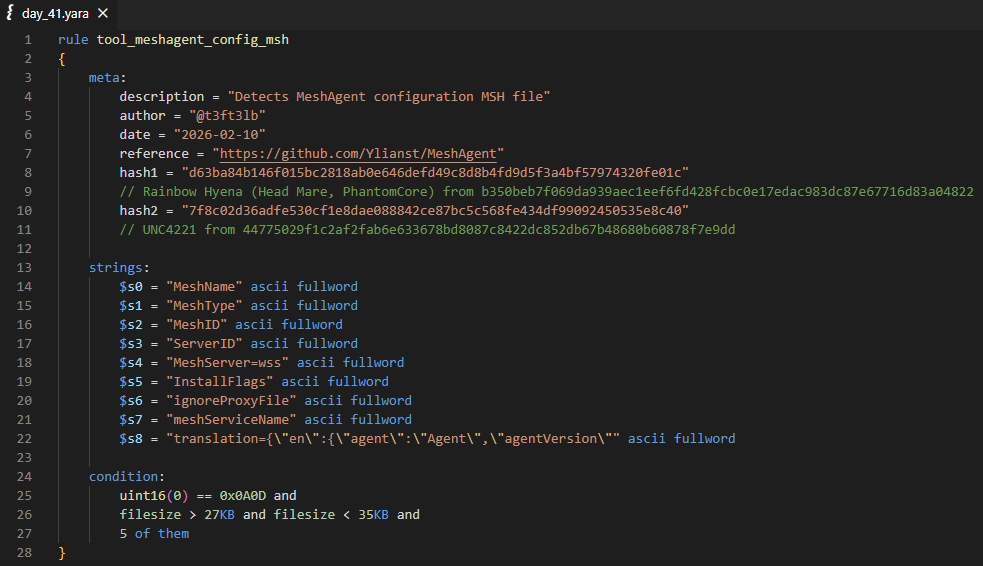Click the 'meta' section keyword
The height and width of the screenshot is (566, 983).
coord(104,78)
